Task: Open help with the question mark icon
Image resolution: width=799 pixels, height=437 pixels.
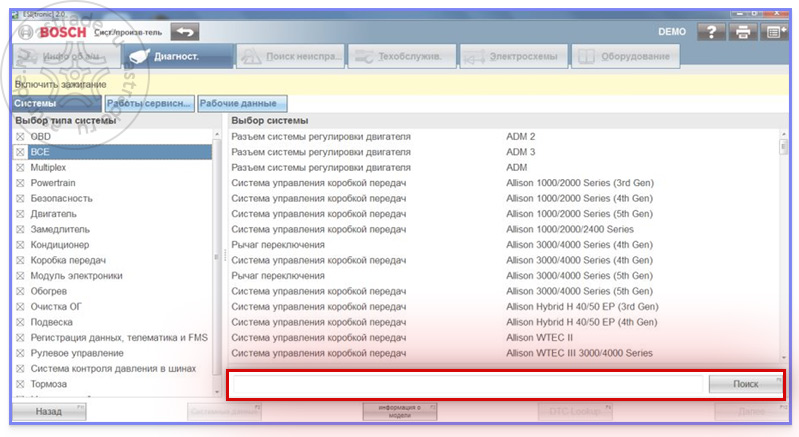Action: coord(711,32)
